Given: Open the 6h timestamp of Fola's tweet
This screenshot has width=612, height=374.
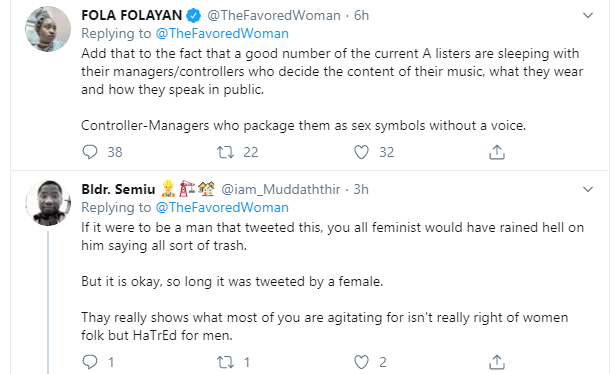Looking at the screenshot, I should 361,15.
